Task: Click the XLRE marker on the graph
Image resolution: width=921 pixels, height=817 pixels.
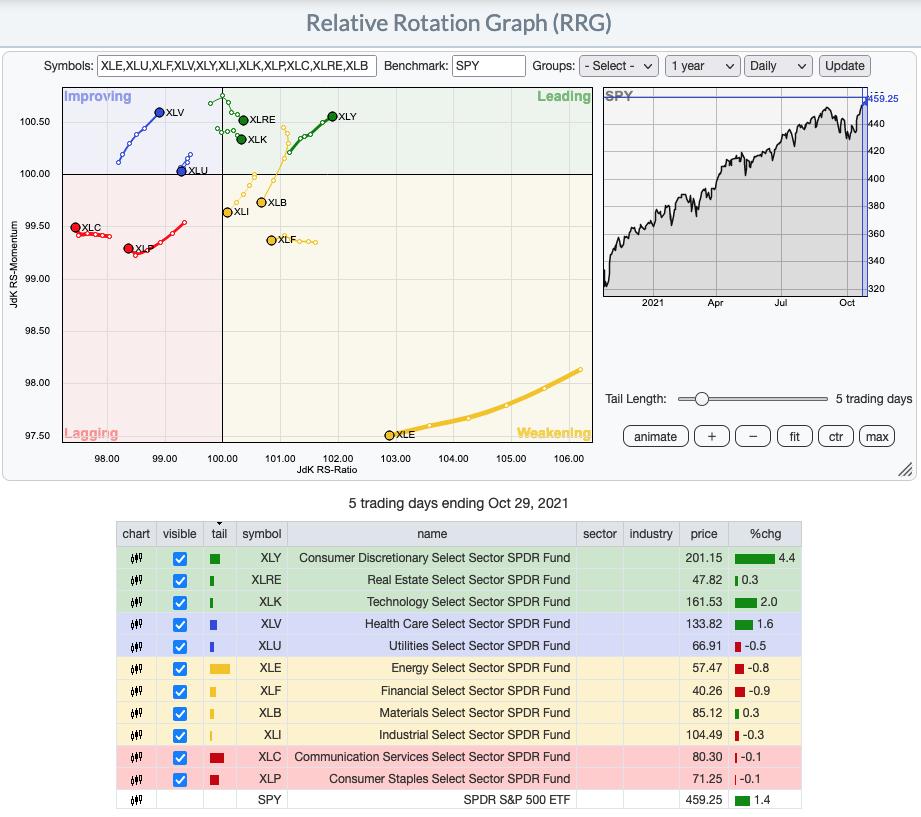Action: point(243,120)
